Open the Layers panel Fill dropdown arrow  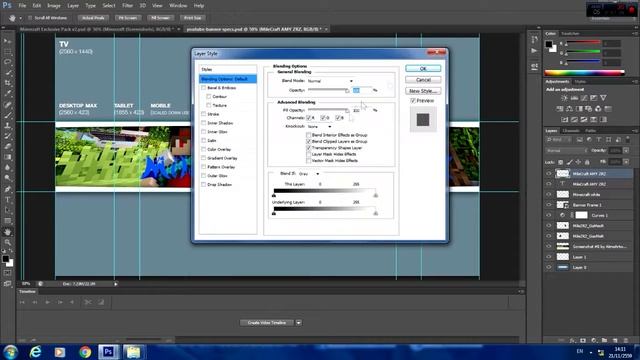pos(626,162)
